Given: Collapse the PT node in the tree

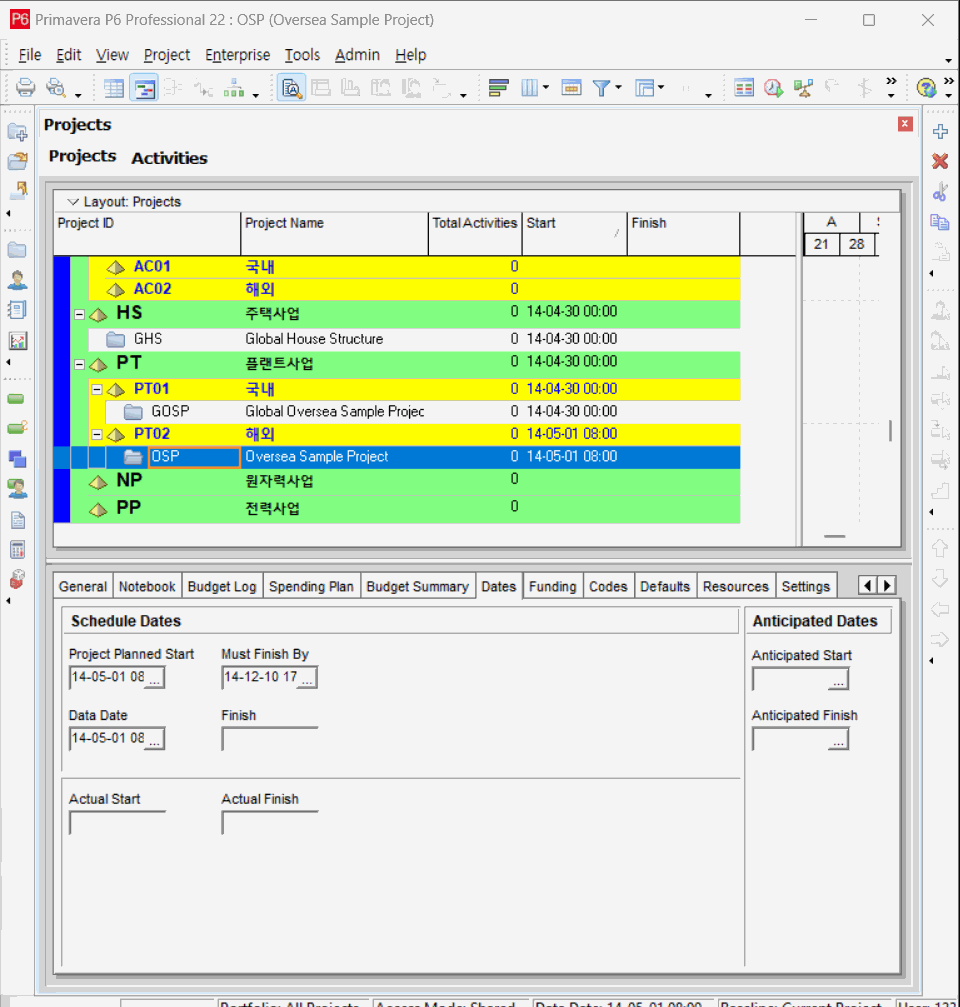Looking at the screenshot, I should (x=80, y=364).
